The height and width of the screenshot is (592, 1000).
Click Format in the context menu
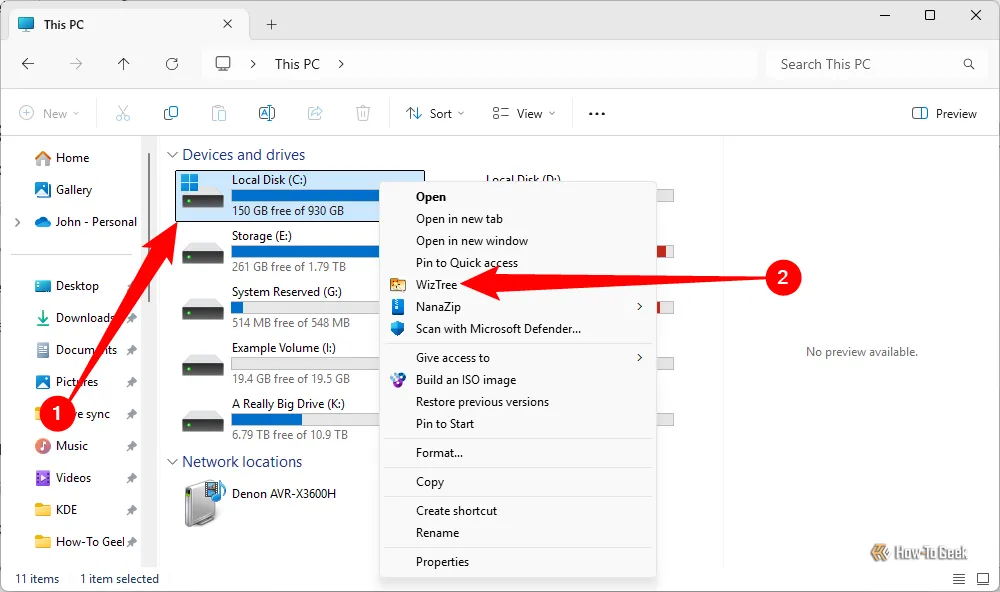tap(437, 452)
